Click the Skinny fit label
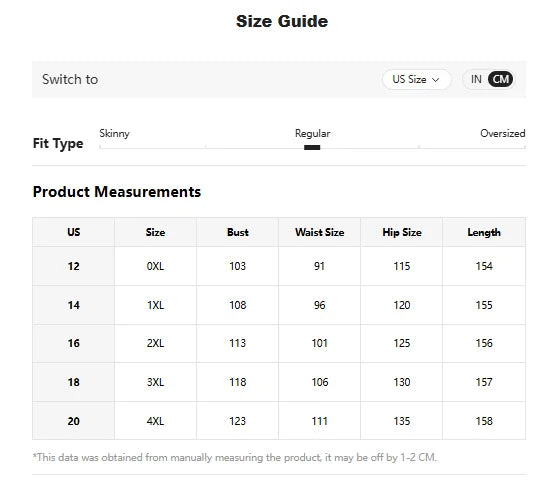This screenshot has height=486, width=549. [x=114, y=133]
